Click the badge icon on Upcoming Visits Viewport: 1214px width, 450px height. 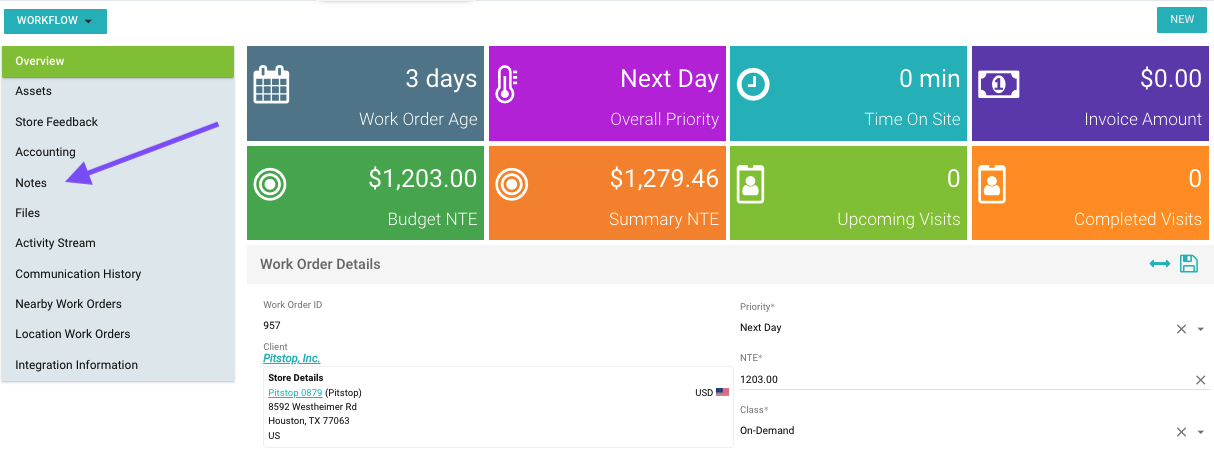[748, 184]
